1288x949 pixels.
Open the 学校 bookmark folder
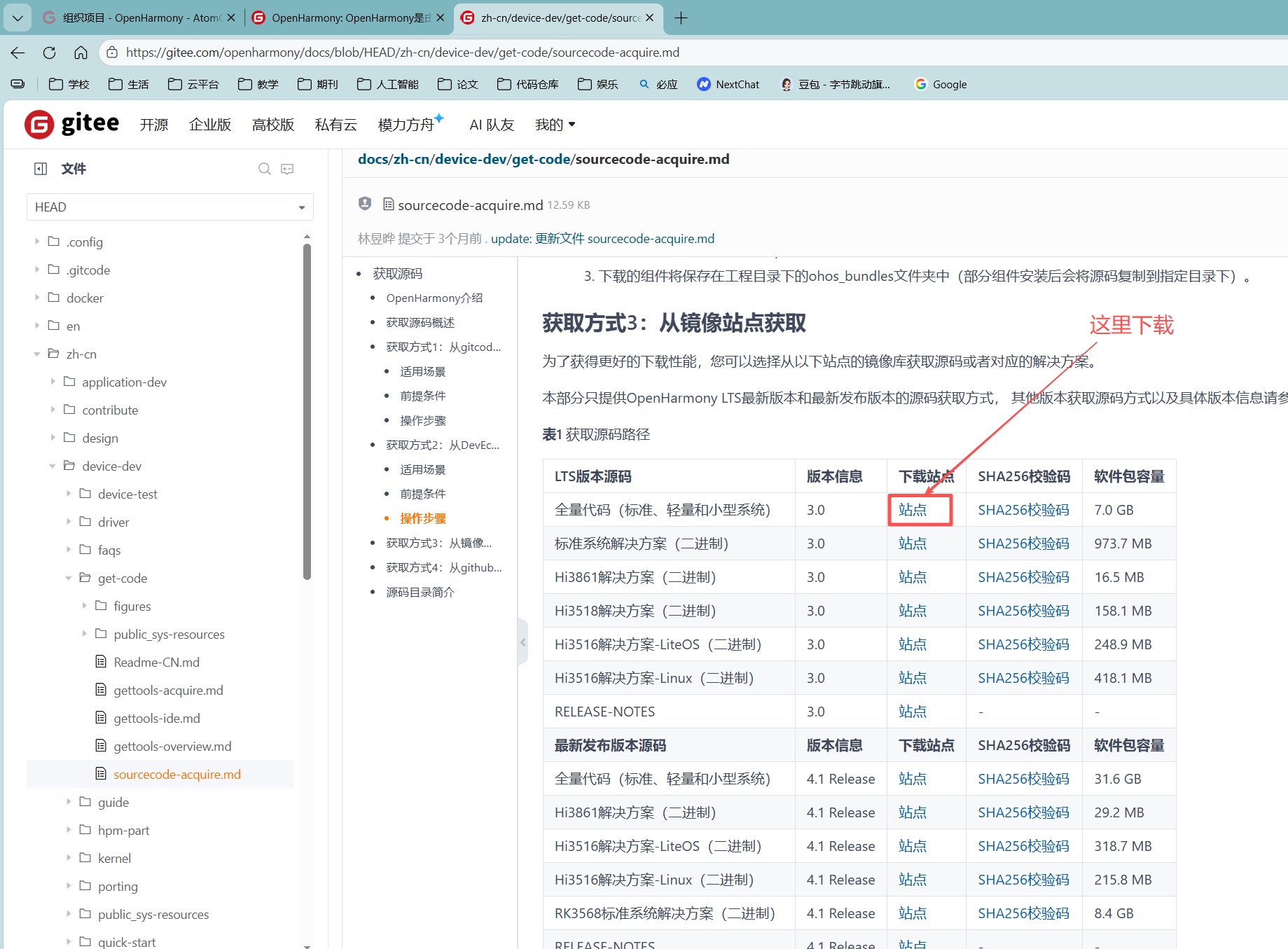(69, 84)
